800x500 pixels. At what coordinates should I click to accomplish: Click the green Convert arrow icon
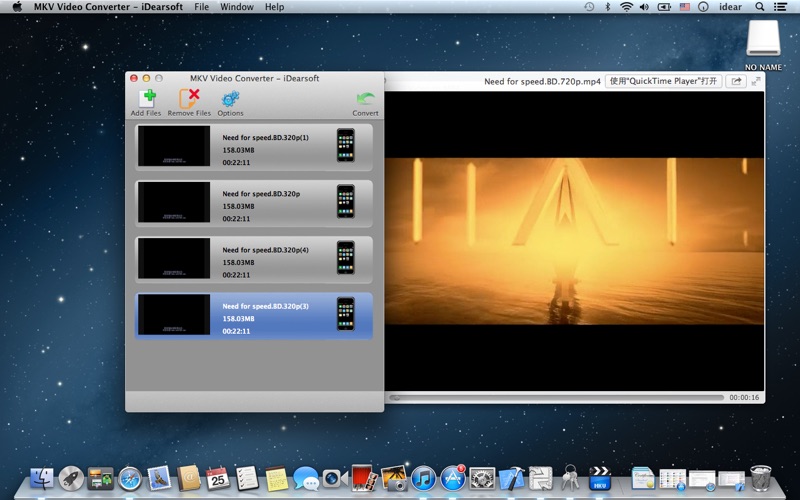(365, 99)
